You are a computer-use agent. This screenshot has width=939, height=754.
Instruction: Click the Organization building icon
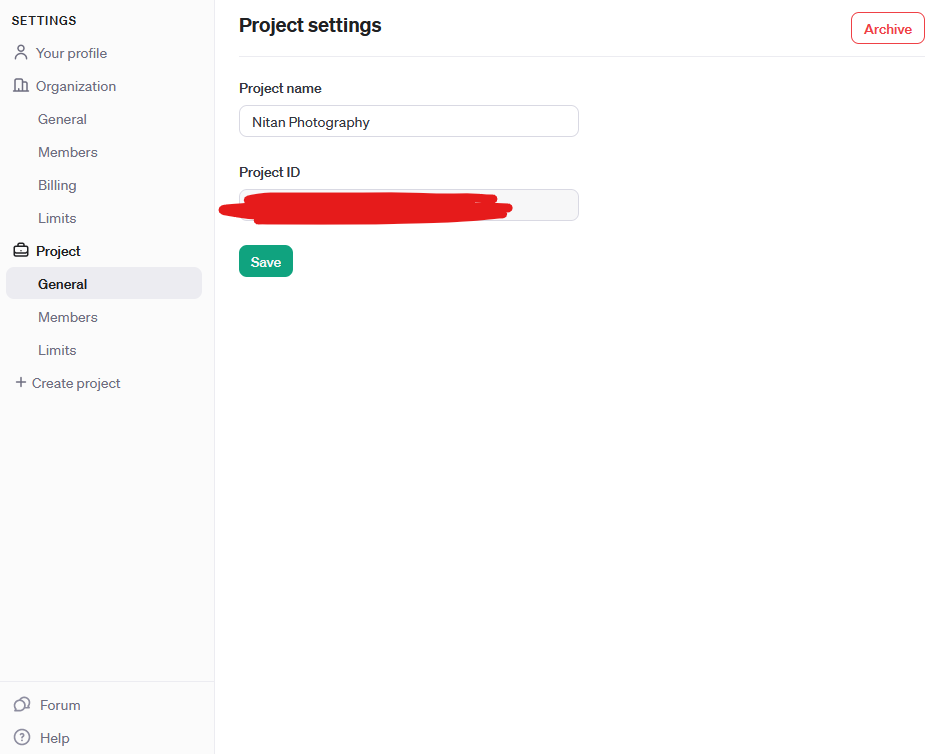(21, 86)
